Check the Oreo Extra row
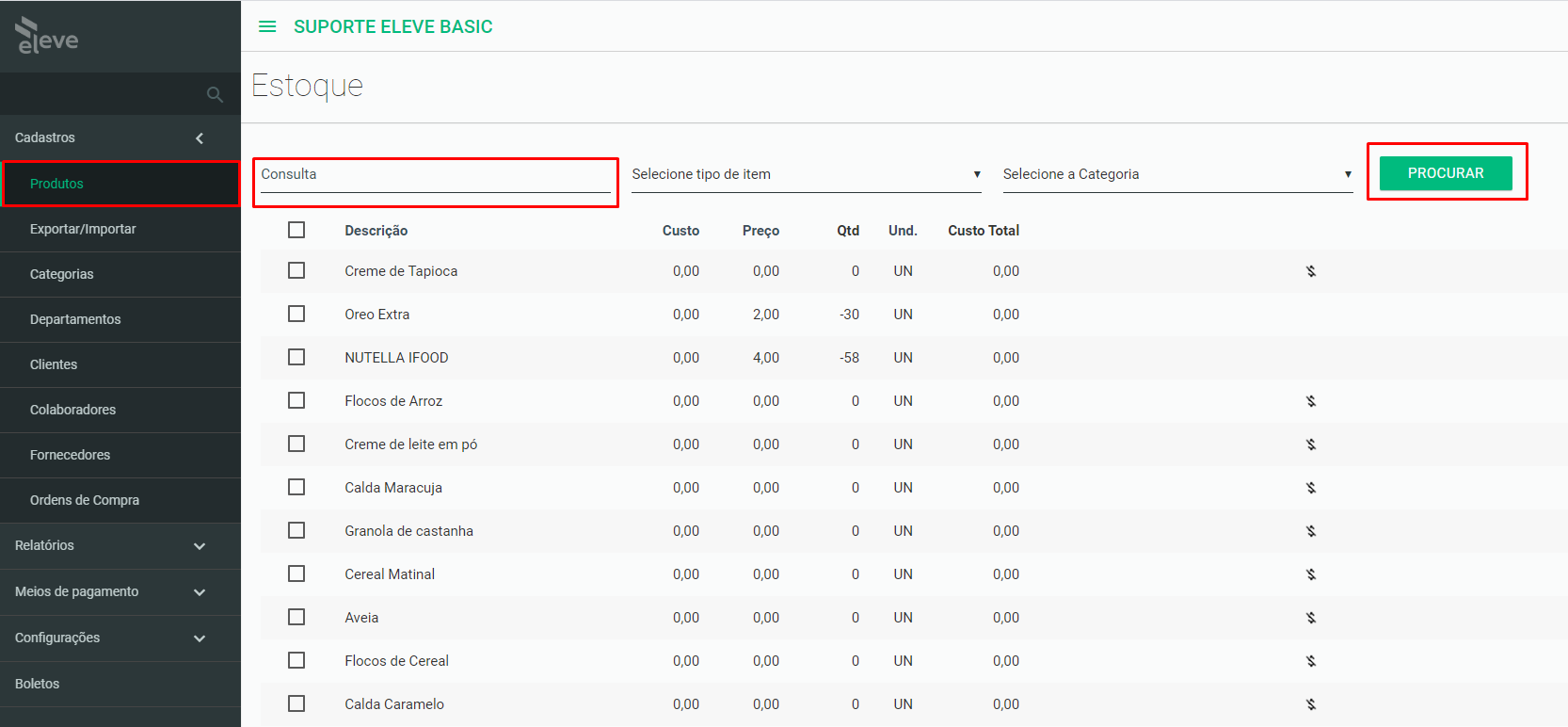1568x727 pixels. click(x=296, y=314)
